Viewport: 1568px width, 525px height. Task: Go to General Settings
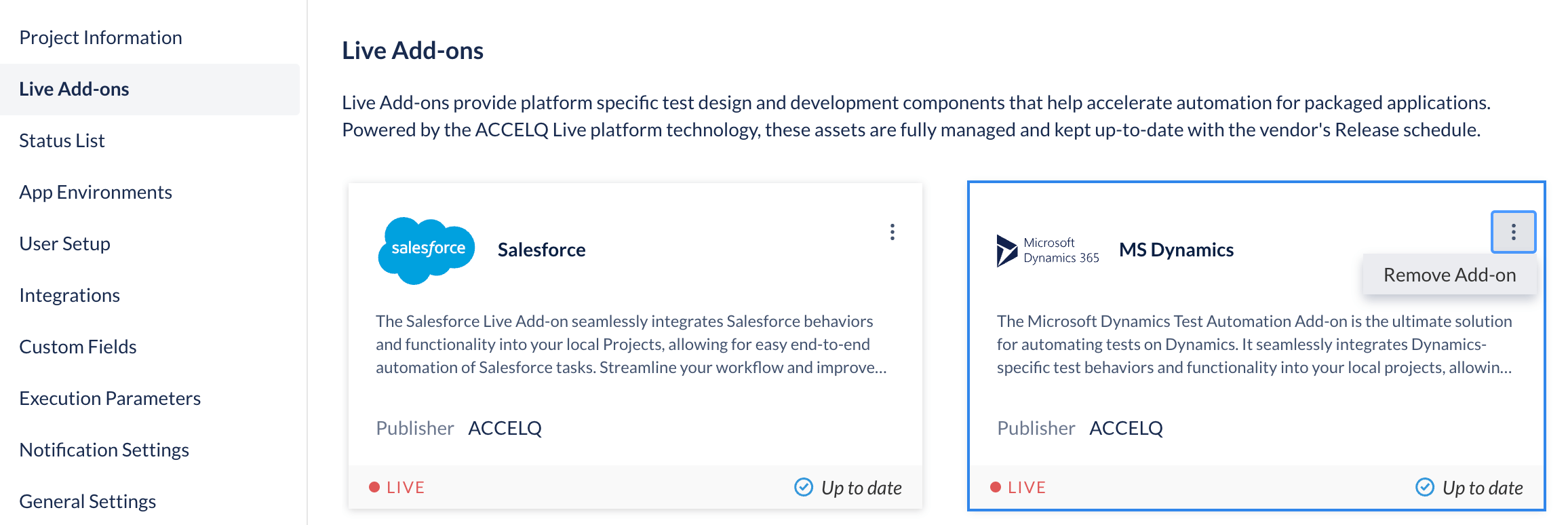pyautogui.click(x=87, y=501)
